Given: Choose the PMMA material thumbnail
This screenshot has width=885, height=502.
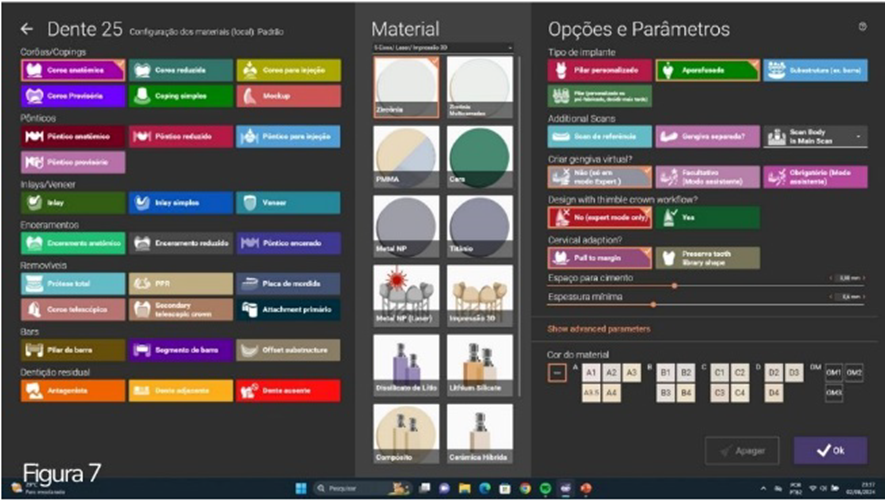Looking at the screenshot, I should (405, 157).
